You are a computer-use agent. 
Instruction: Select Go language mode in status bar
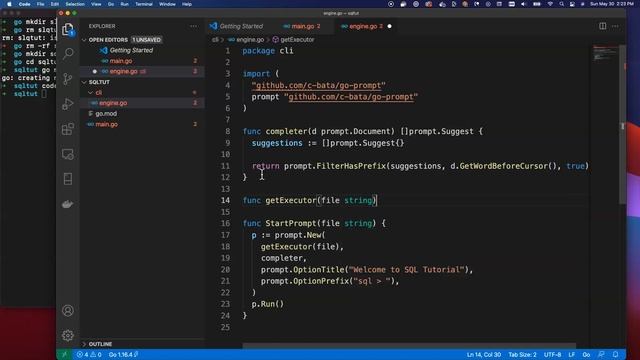(x=586, y=355)
